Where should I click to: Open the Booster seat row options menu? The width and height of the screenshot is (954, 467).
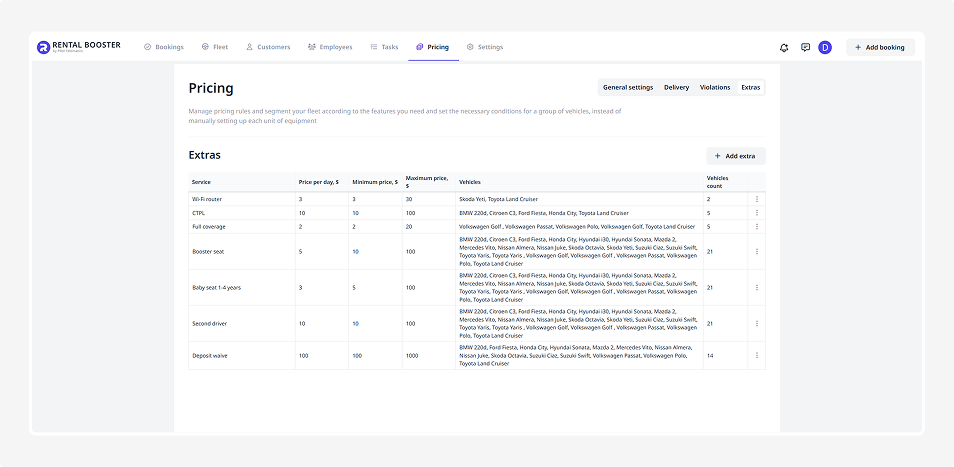(x=757, y=252)
